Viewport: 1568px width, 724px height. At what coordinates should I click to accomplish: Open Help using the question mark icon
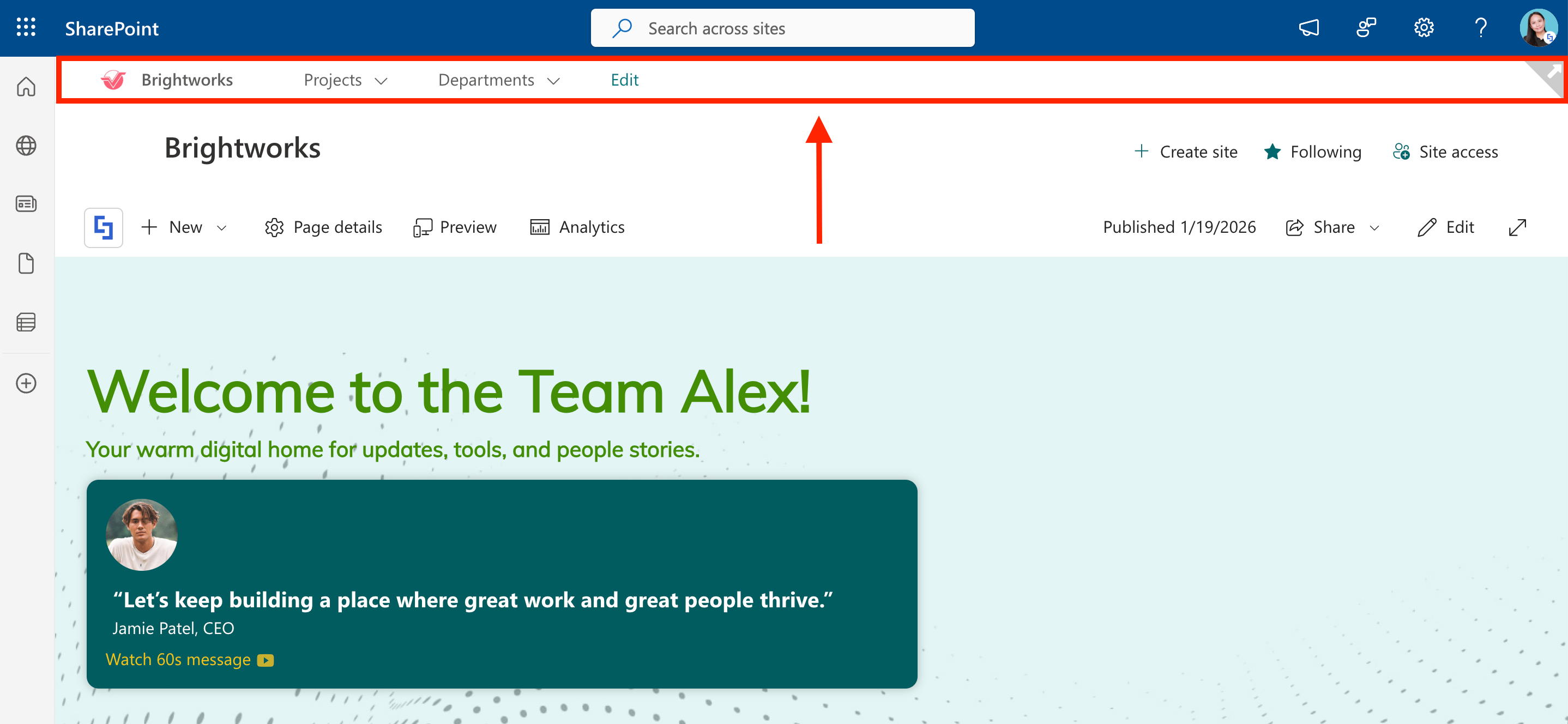1480,27
